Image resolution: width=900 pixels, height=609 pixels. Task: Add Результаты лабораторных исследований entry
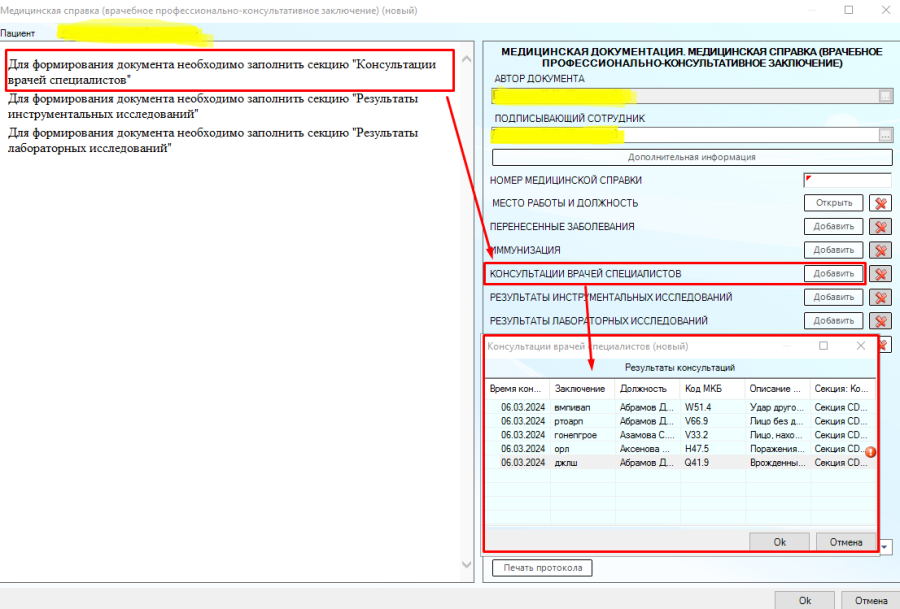click(833, 320)
